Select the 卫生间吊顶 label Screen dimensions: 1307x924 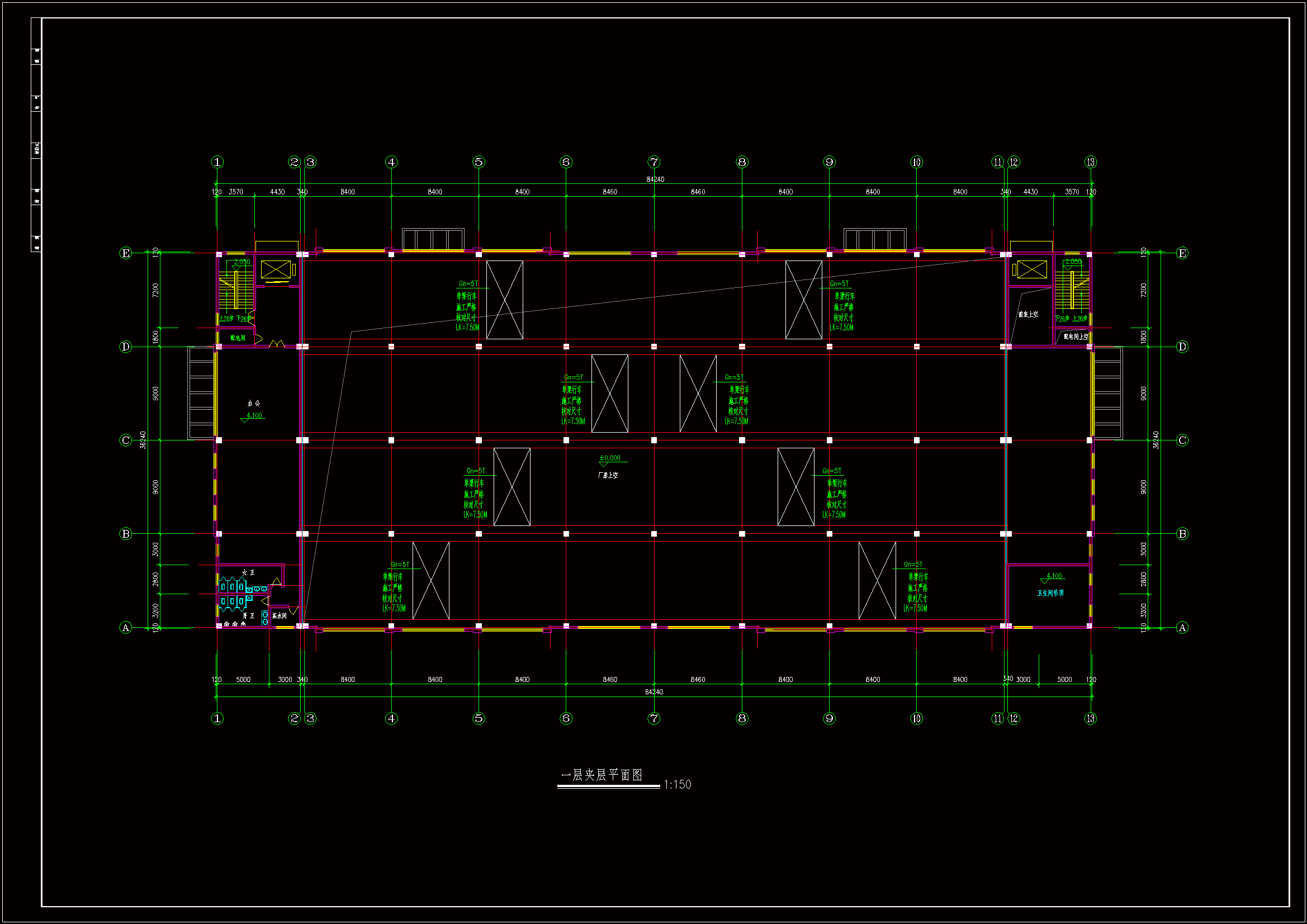pyautogui.click(x=1050, y=593)
